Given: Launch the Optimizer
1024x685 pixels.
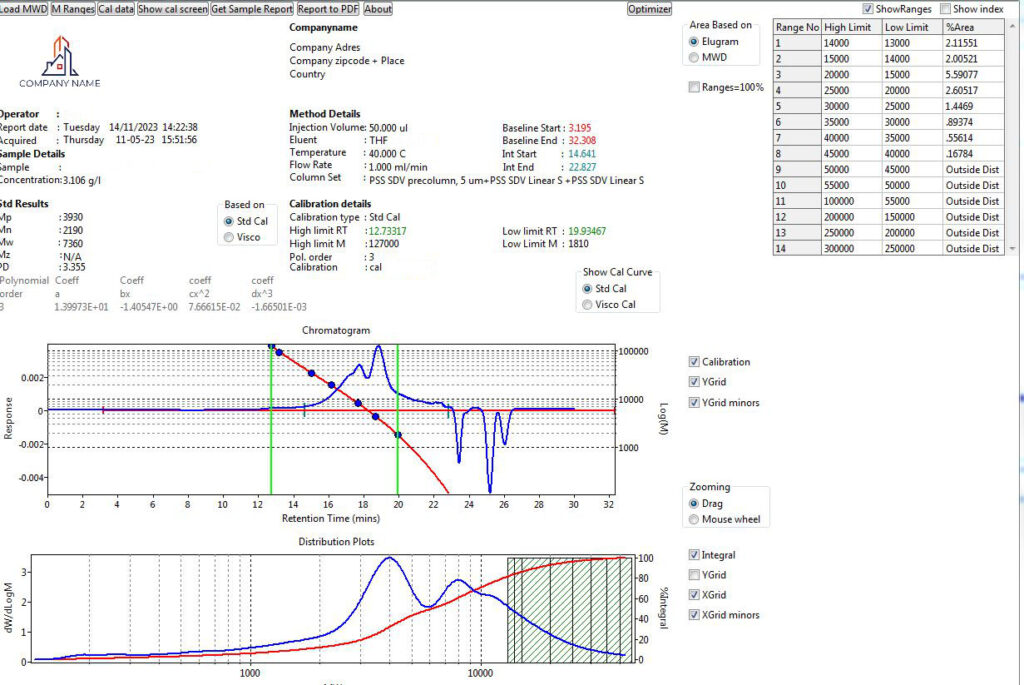Looking at the screenshot, I should pyautogui.click(x=649, y=9).
